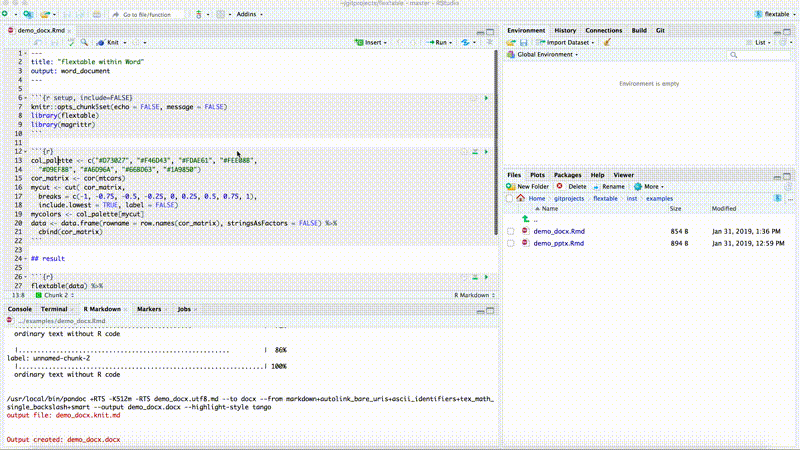The height and width of the screenshot is (450, 800).
Task: Click the Open File folder icon
Action: 45,14
